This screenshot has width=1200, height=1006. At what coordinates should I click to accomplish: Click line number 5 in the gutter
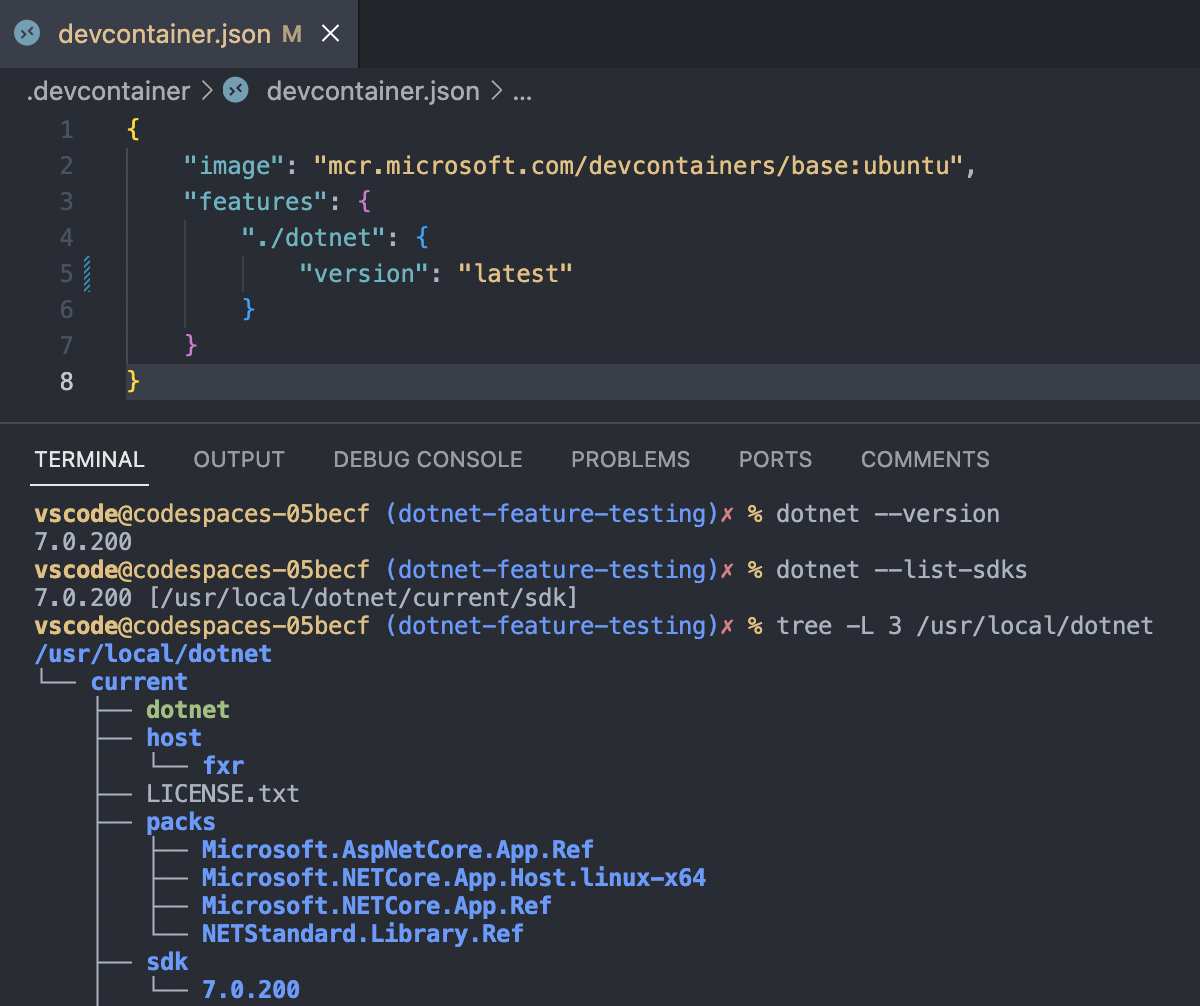tap(66, 274)
